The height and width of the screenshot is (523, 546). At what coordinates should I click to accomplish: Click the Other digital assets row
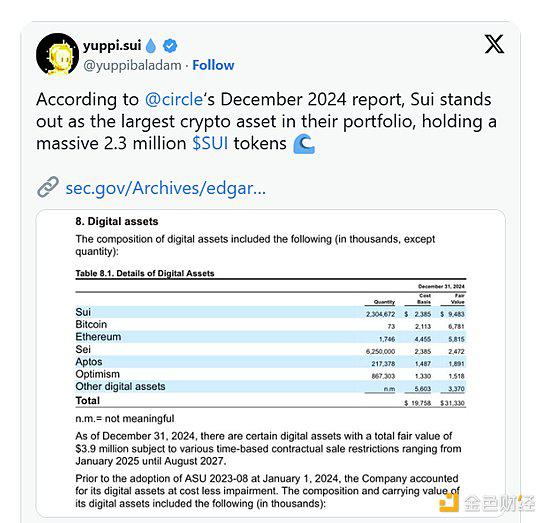(x=270, y=387)
